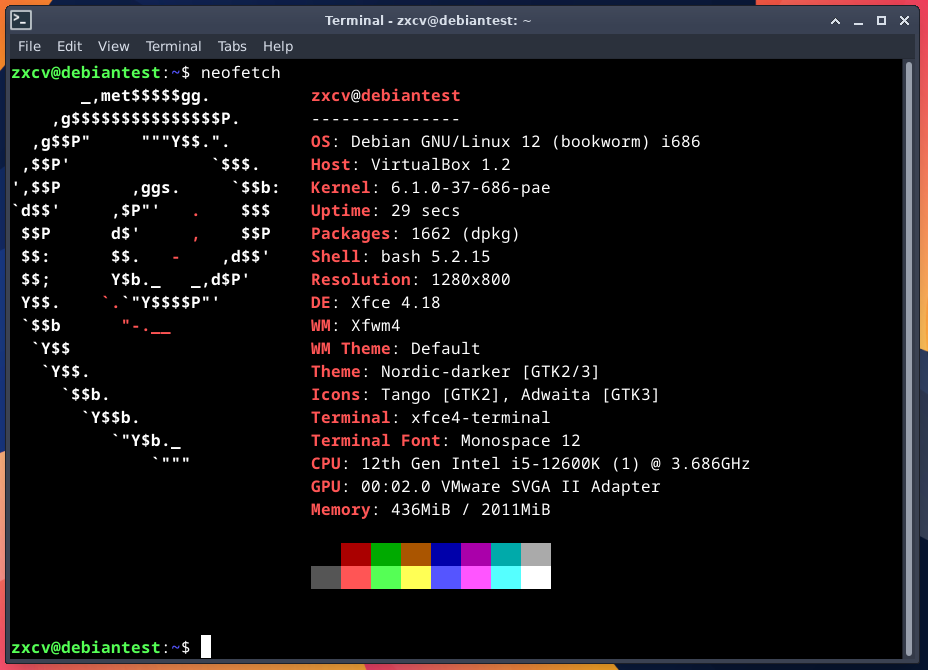928x670 pixels.
Task: Click the typed command "neofetch"
Action: 240,72
